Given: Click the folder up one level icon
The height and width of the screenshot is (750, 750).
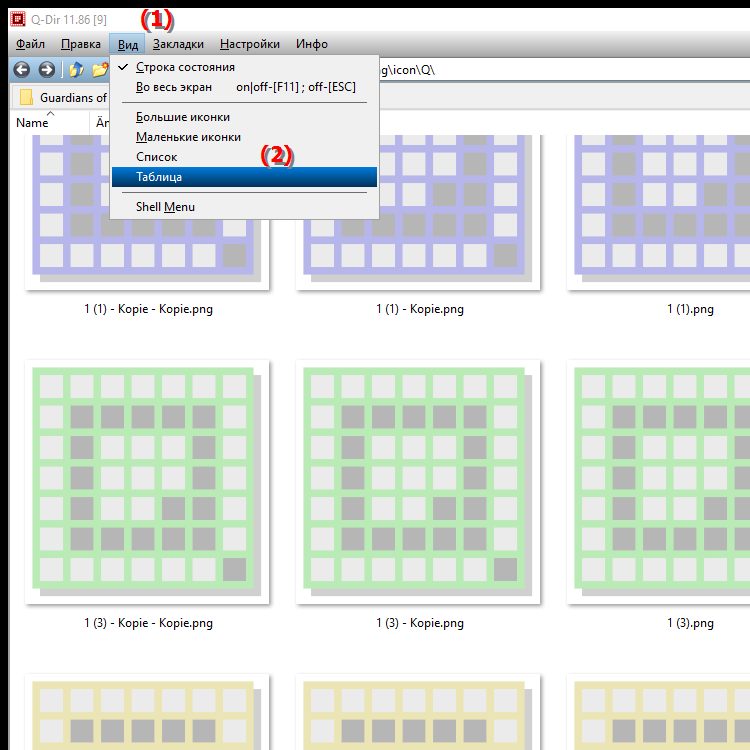Looking at the screenshot, I should click(77, 70).
